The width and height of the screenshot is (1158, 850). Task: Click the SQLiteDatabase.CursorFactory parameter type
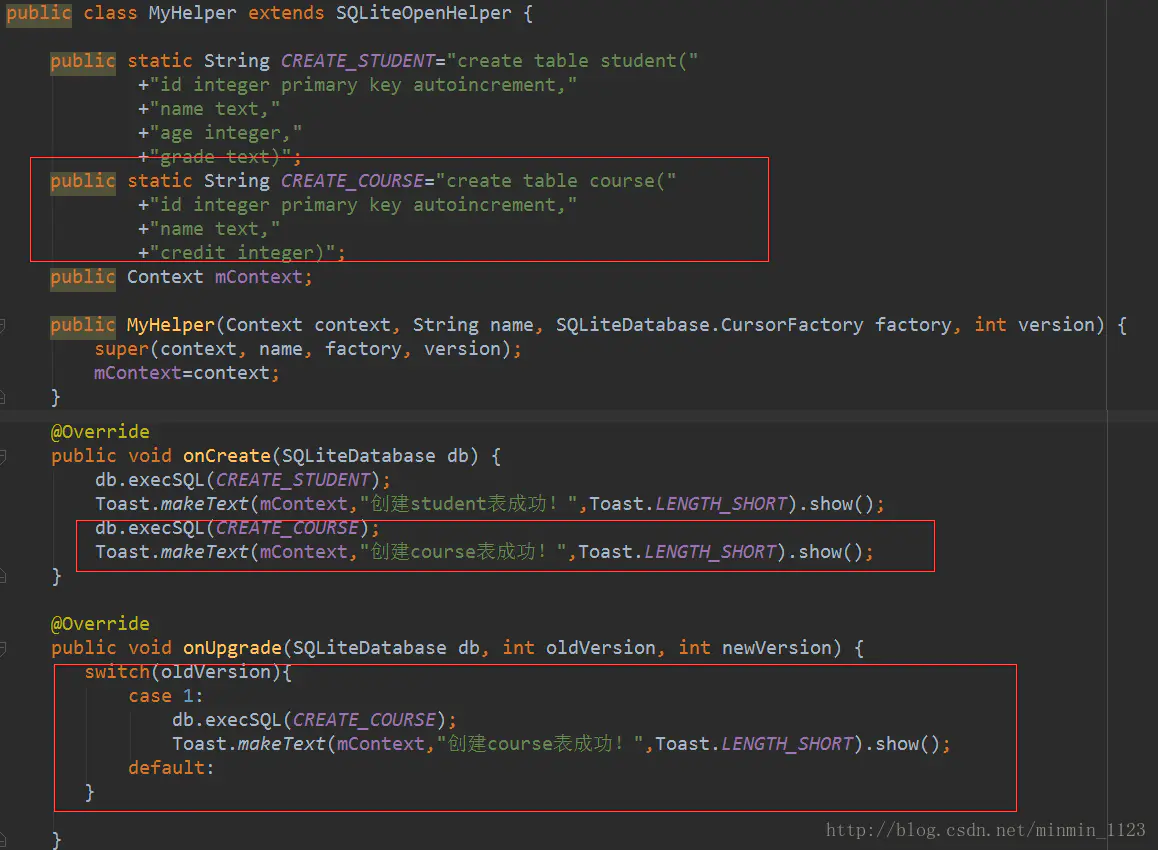point(709,325)
